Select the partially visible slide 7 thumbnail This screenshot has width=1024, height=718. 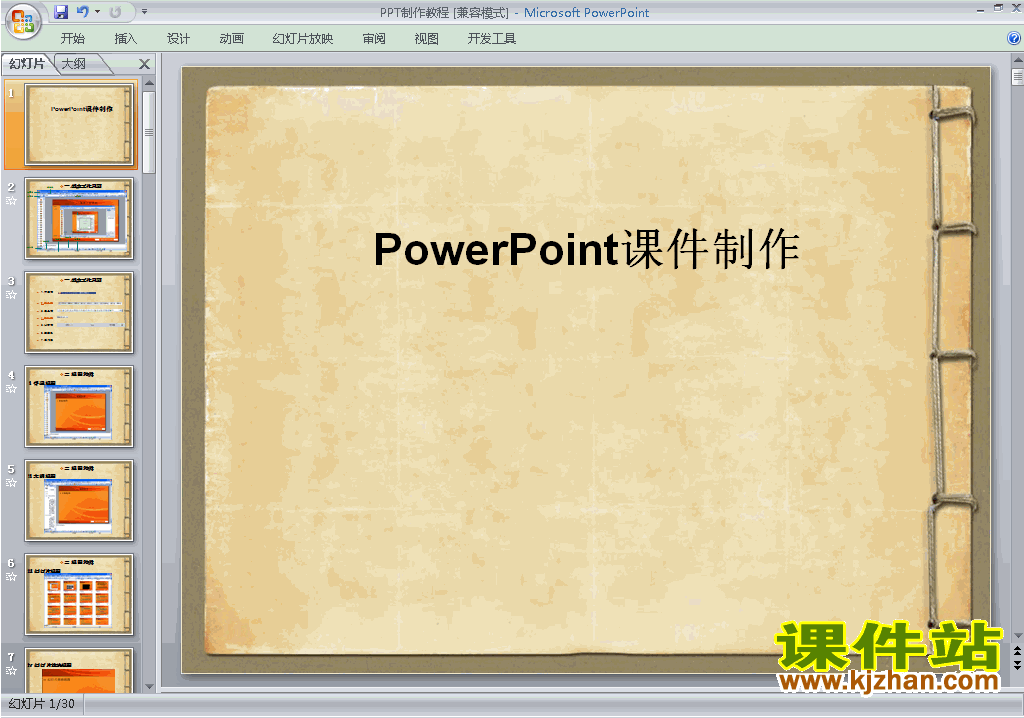(x=79, y=670)
